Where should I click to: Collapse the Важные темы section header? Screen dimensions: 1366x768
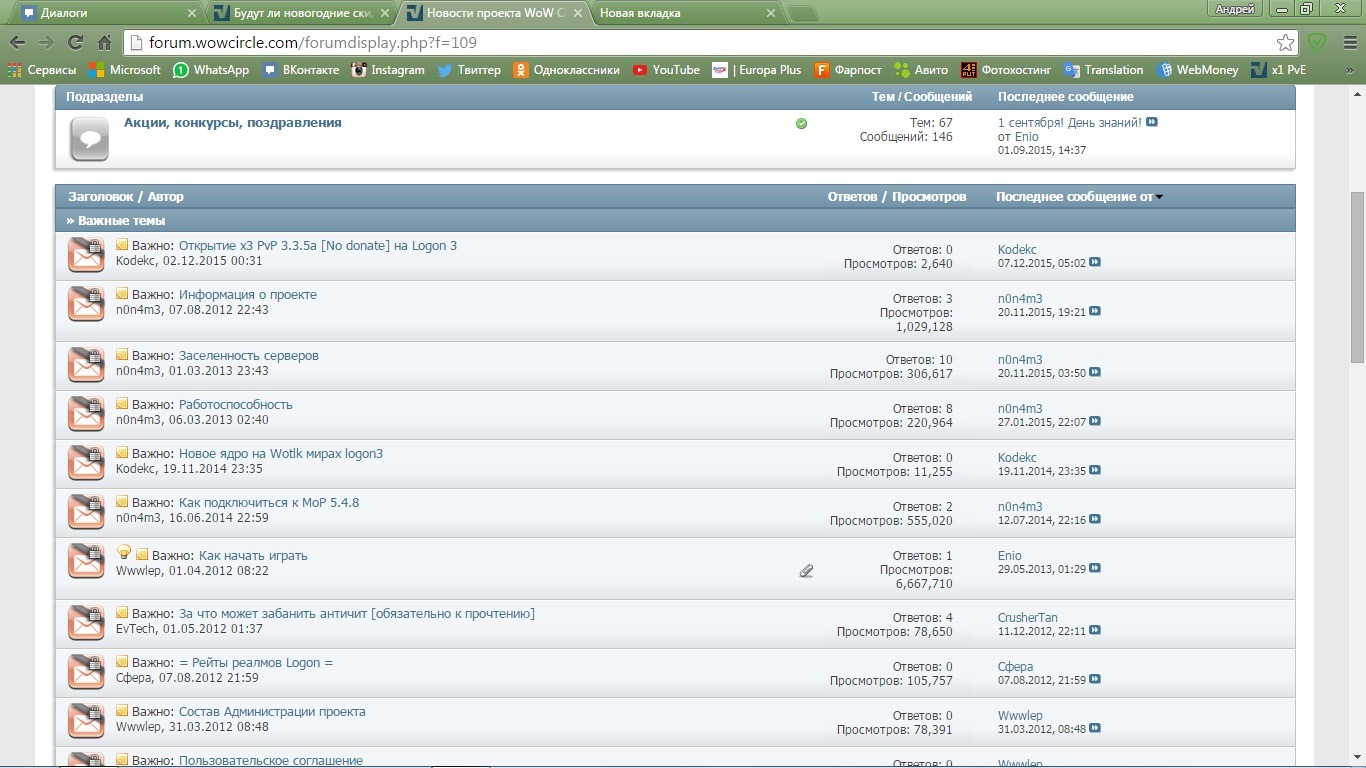pos(116,220)
